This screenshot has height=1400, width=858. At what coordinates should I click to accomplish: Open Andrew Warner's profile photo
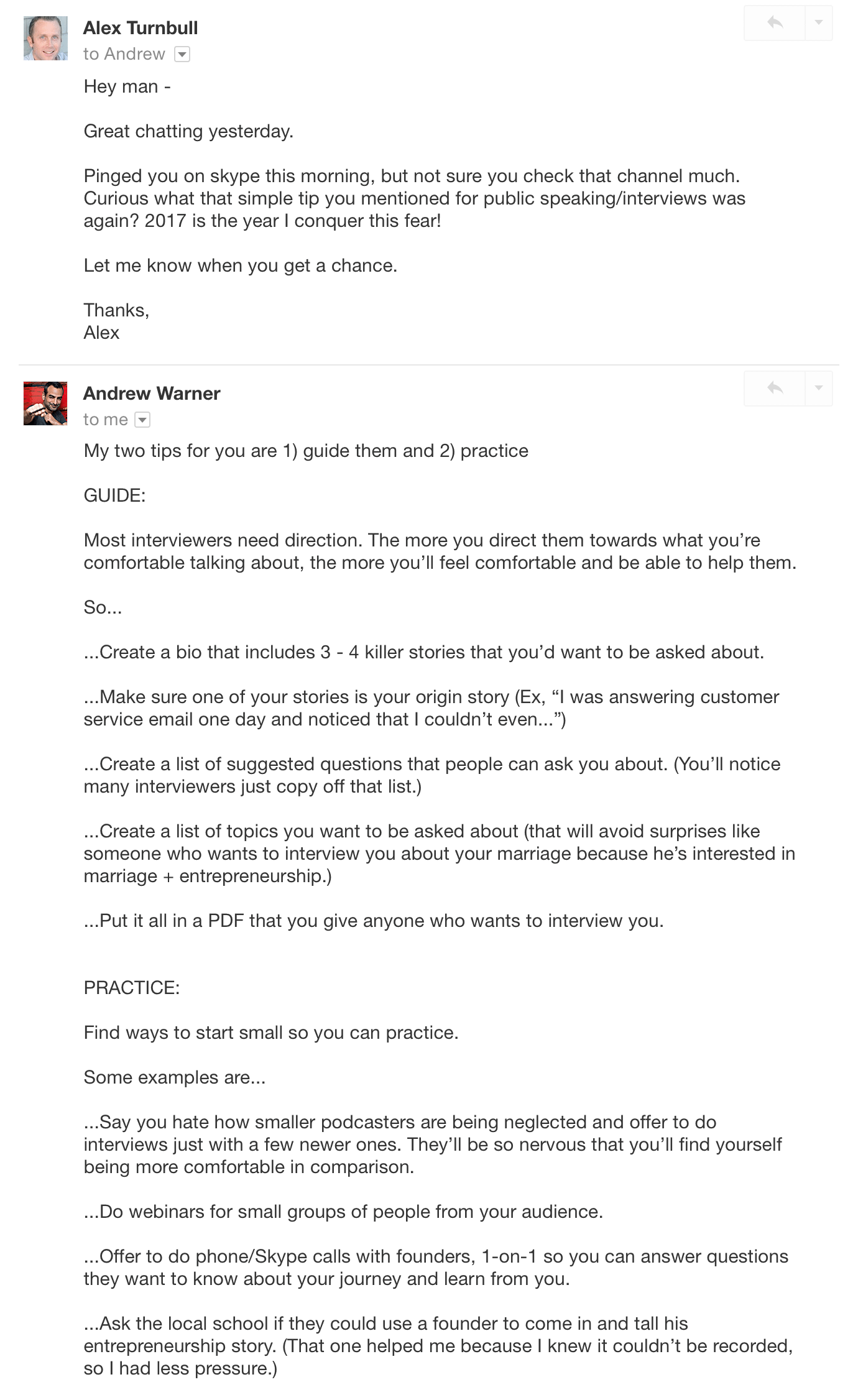click(x=45, y=403)
